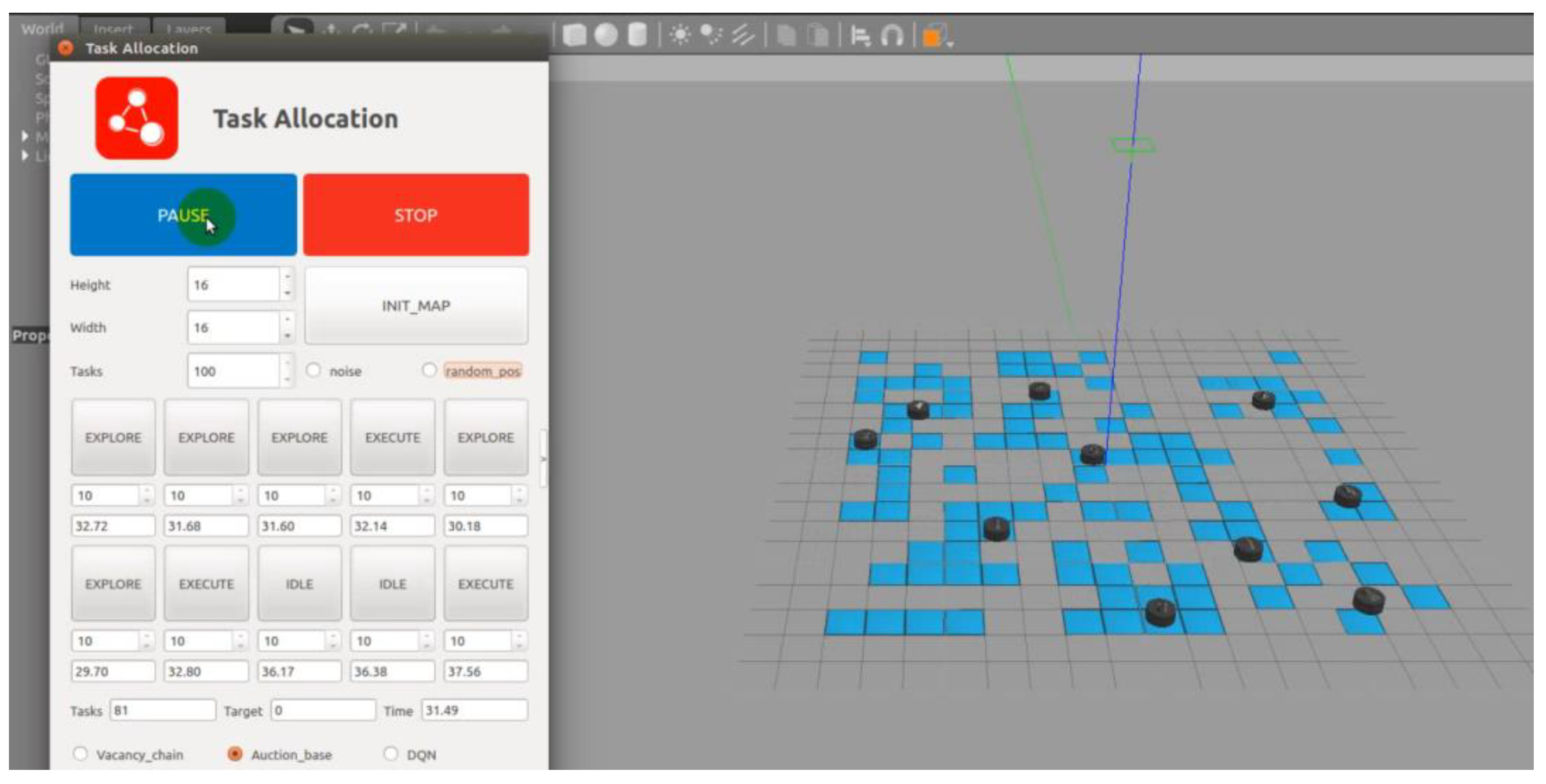Switch to the World tab

[42, 28]
